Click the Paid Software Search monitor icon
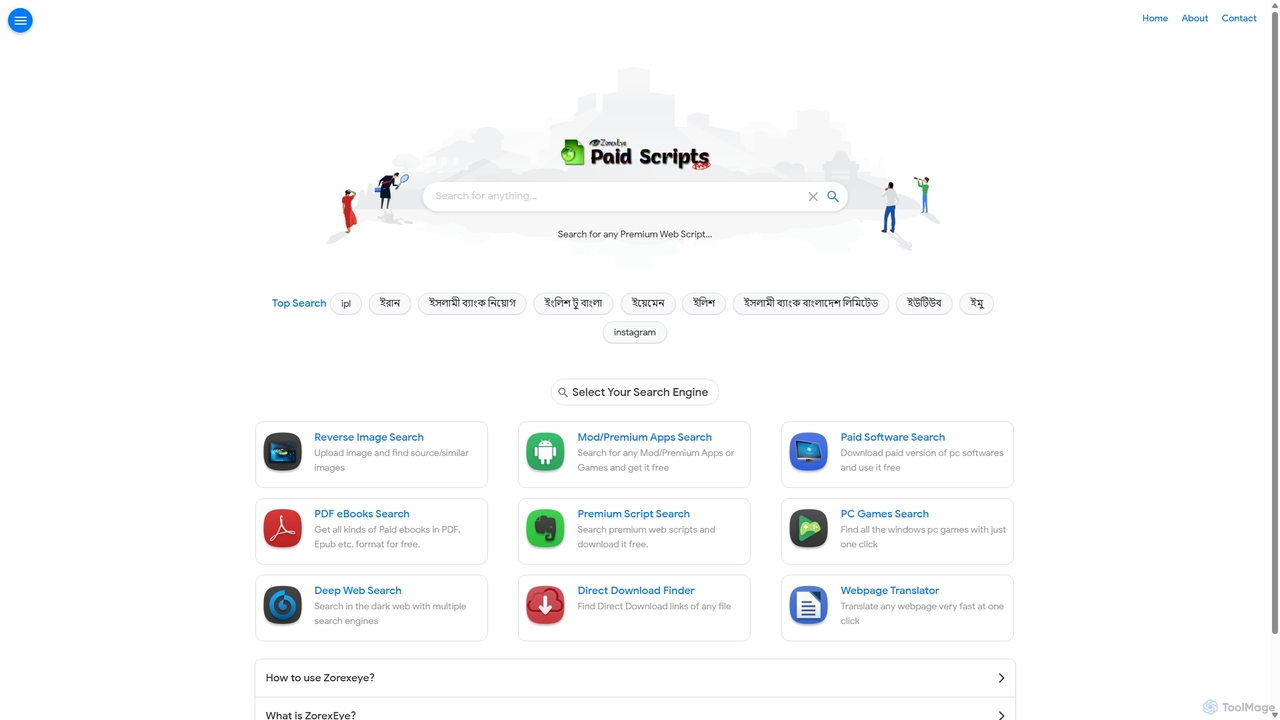Image resolution: width=1280 pixels, height=720 pixels. pos(808,452)
